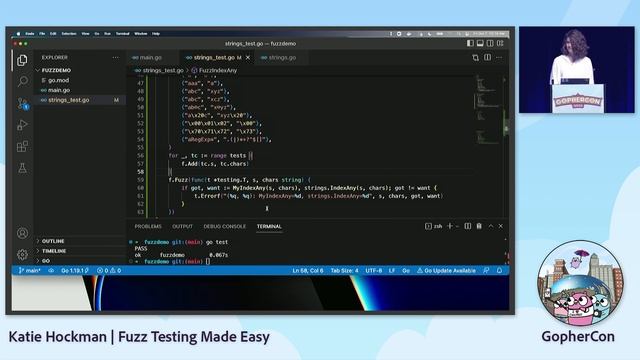Click LF end of line indicator

pos(392,271)
